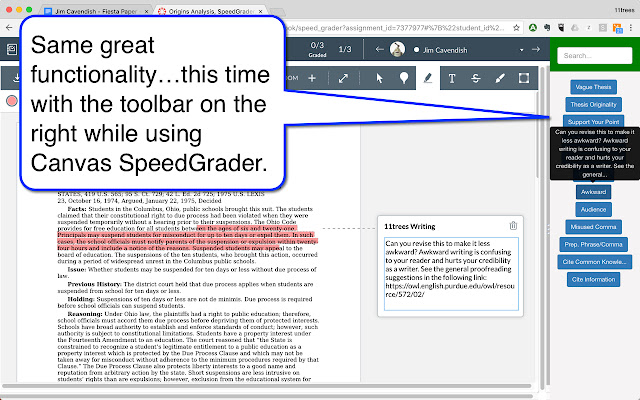Click the 'Issue:' heading in the document

tap(77, 269)
